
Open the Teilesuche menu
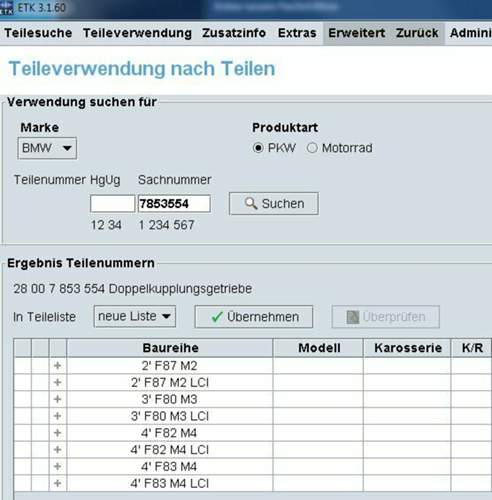(38, 33)
